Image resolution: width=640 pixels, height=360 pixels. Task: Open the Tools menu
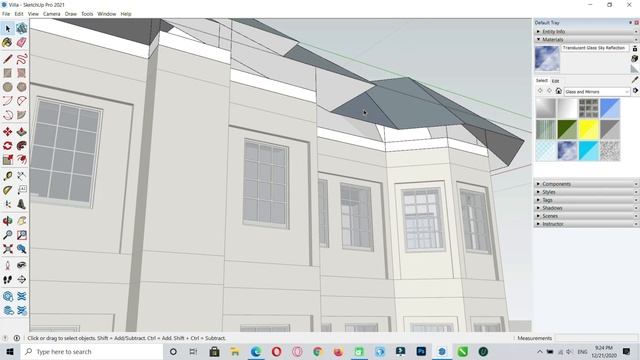tap(87, 14)
